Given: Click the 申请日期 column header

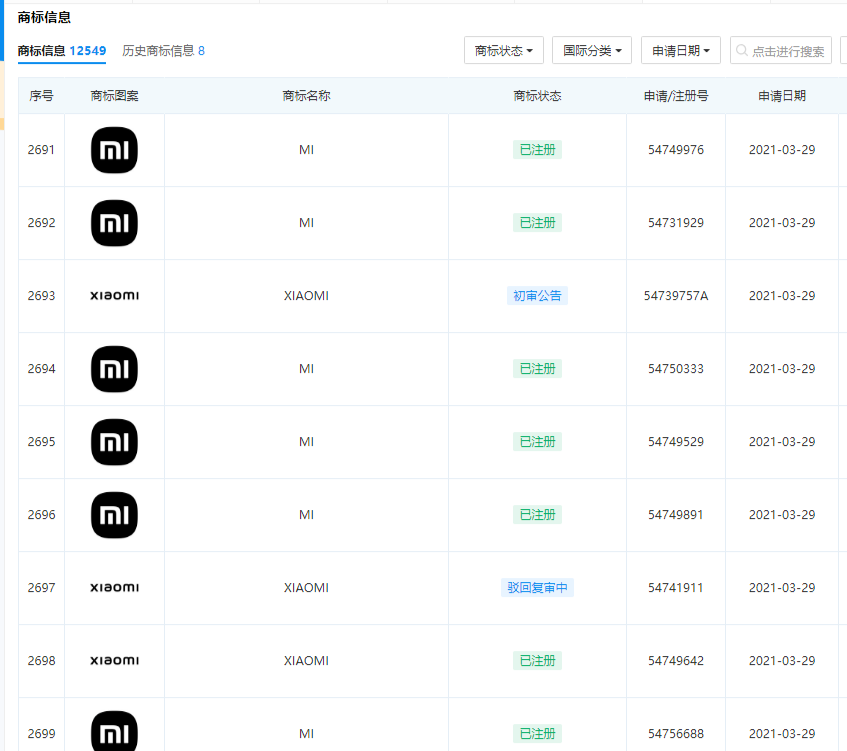Looking at the screenshot, I should pos(782,96).
